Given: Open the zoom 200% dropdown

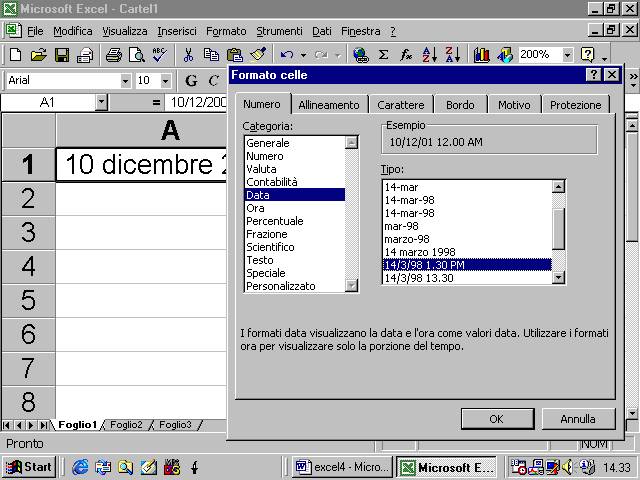Looking at the screenshot, I should [567, 55].
